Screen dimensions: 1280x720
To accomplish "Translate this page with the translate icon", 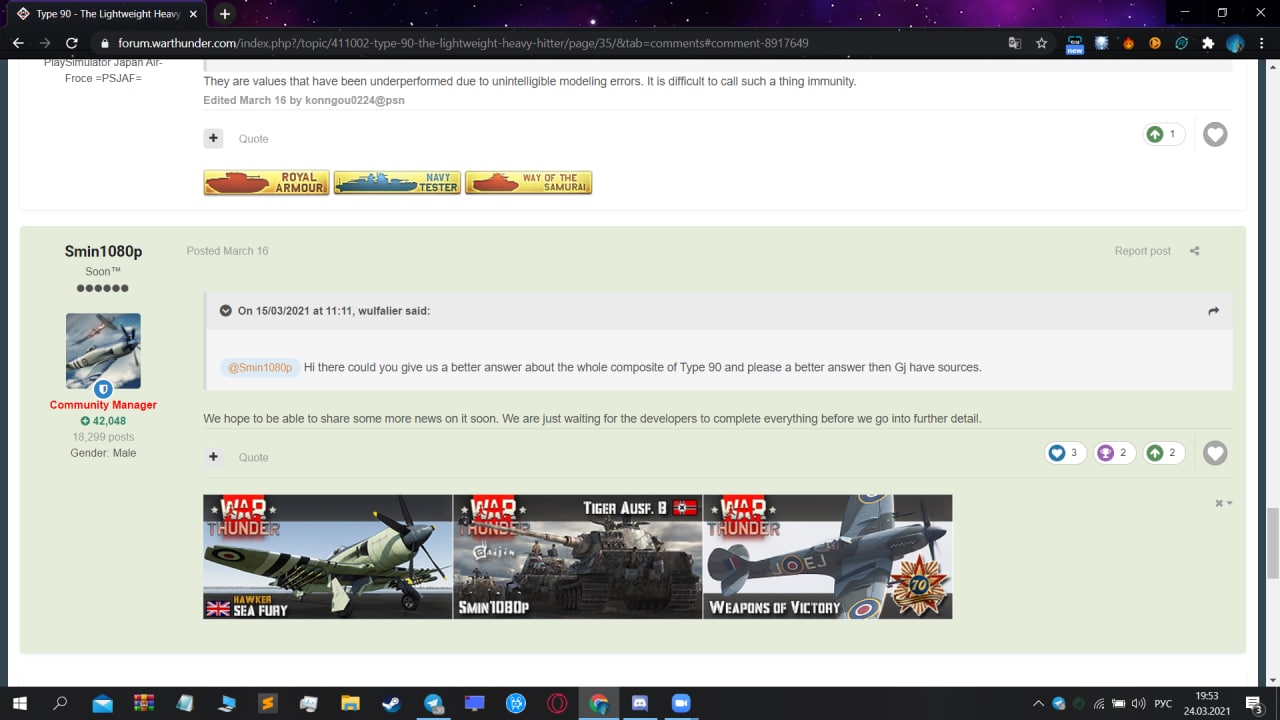I will 1015,43.
